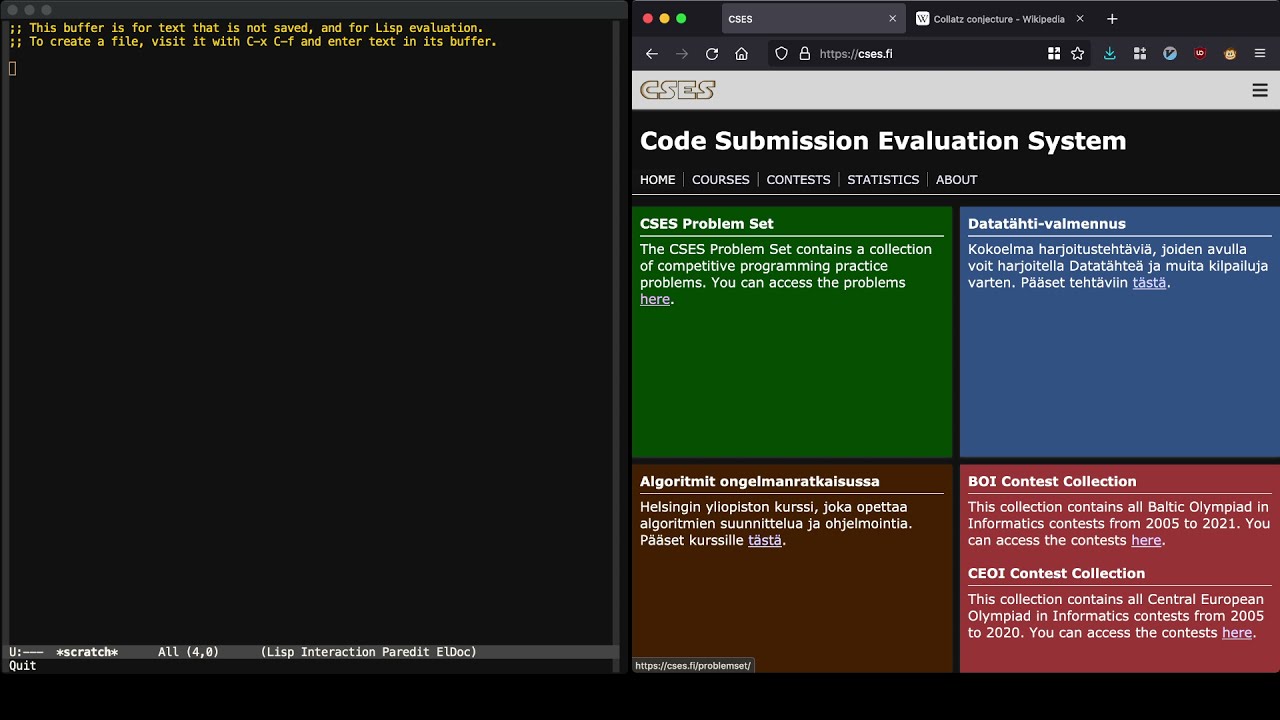Click the Emacs mode line status flags 'U:---'
This screenshot has height=720, width=1280.
(x=26, y=652)
